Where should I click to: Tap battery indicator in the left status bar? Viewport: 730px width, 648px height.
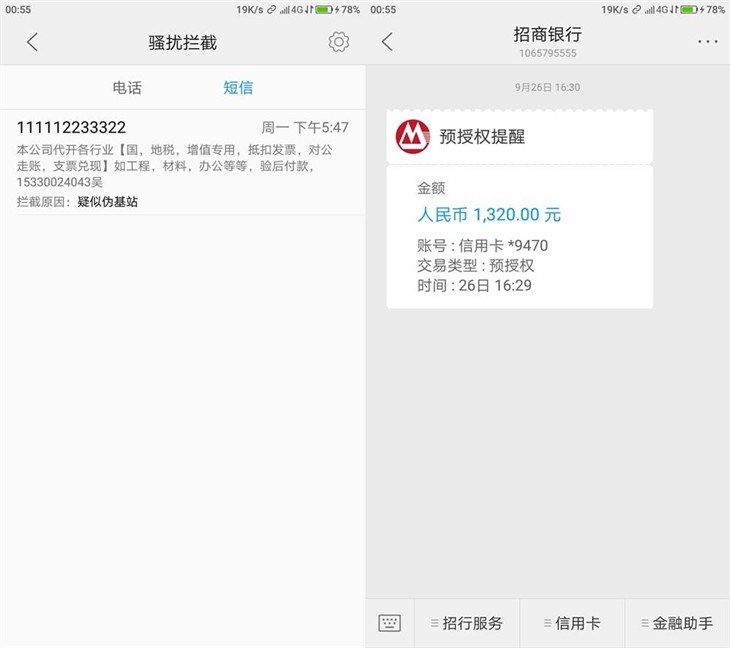(324, 9)
